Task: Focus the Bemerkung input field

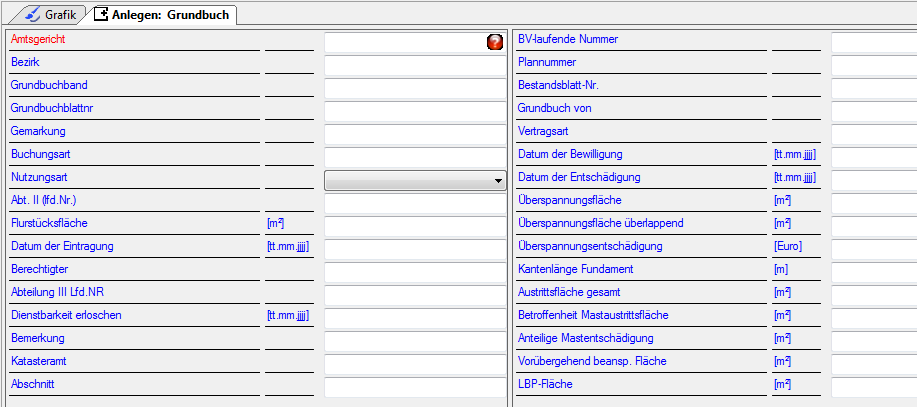Action: click(x=415, y=341)
